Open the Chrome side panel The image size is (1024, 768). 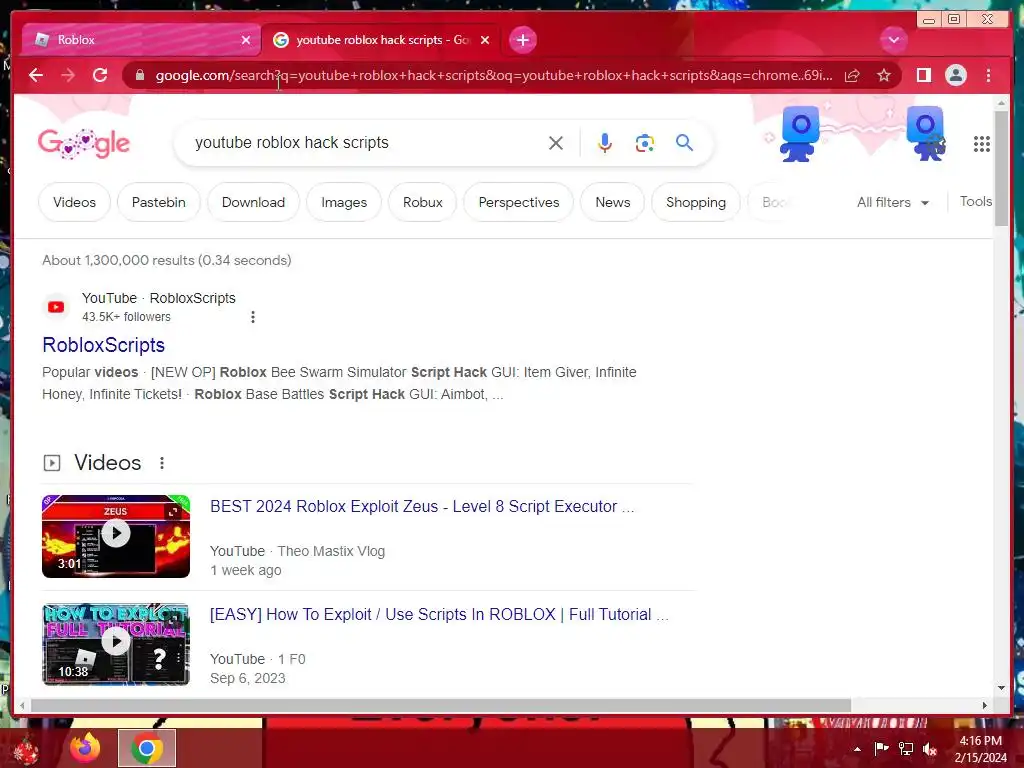point(923,75)
